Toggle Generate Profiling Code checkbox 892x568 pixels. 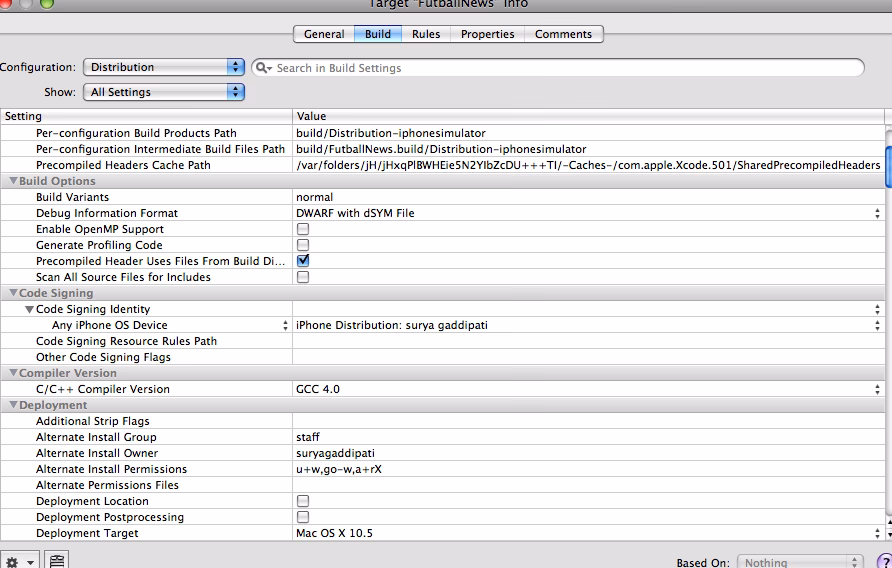pyautogui.click(x=303, y=245)
